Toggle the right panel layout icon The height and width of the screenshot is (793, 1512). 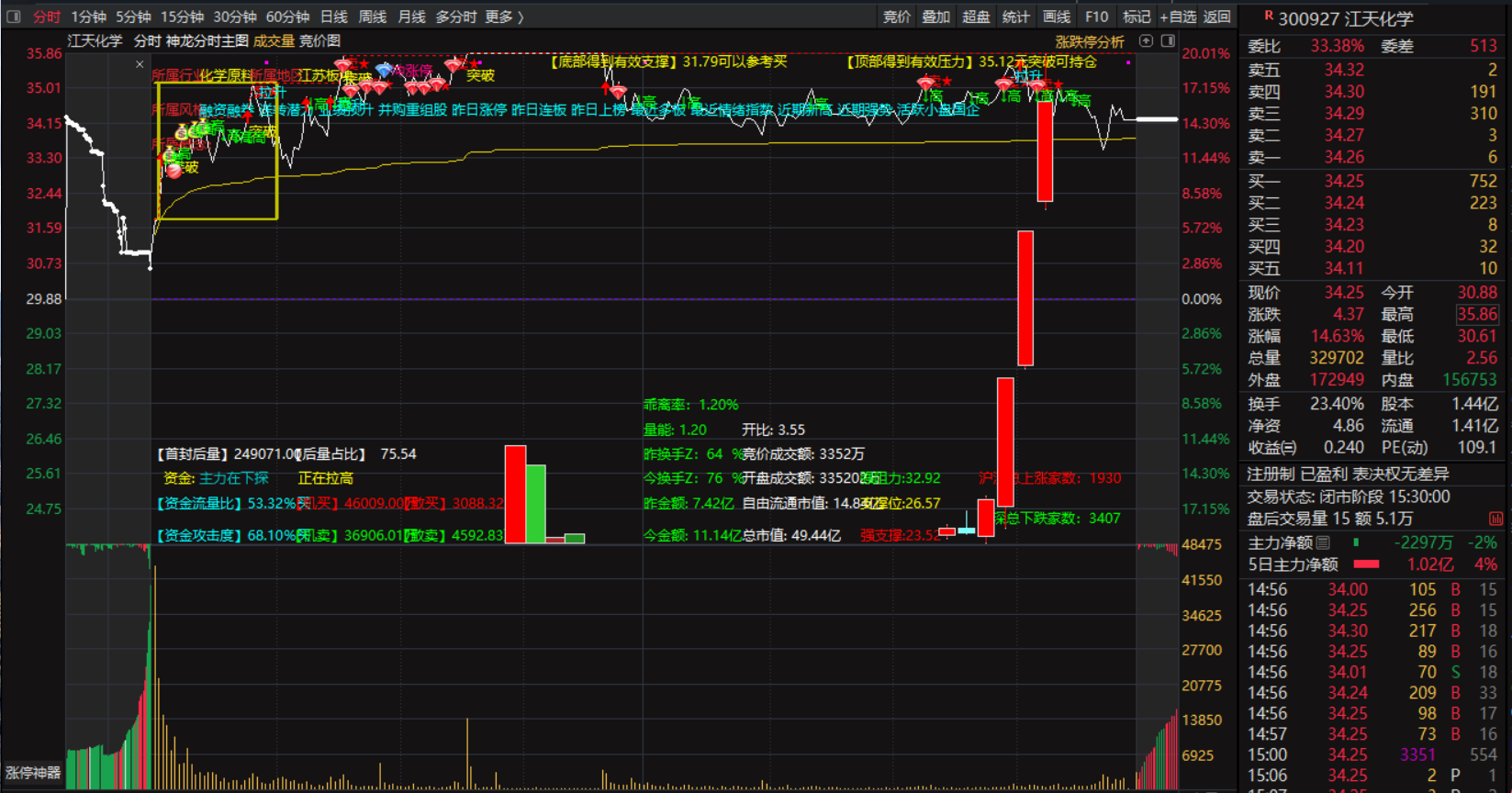coord(1168,41)
